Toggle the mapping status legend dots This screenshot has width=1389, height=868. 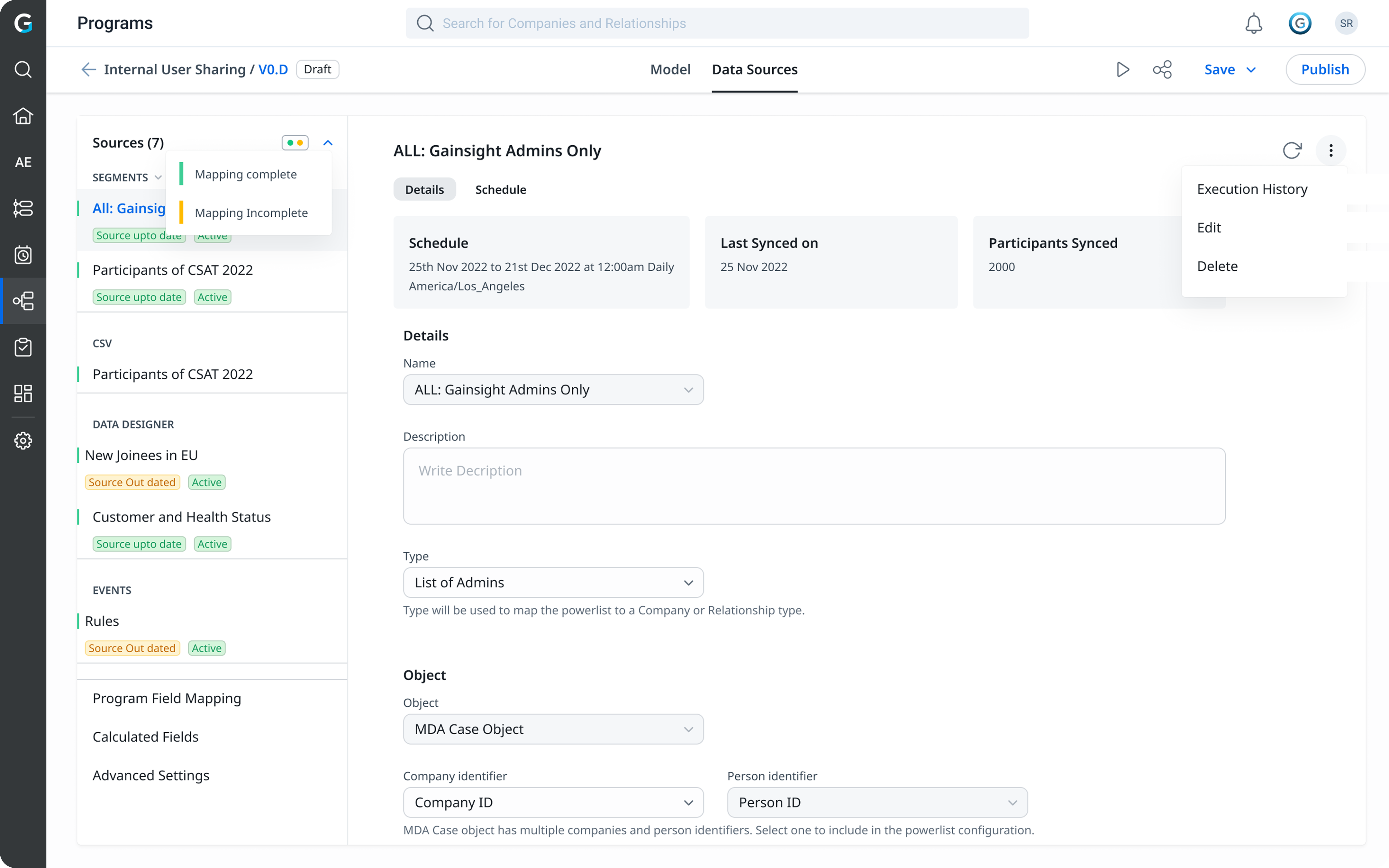[x=295, y=142]
